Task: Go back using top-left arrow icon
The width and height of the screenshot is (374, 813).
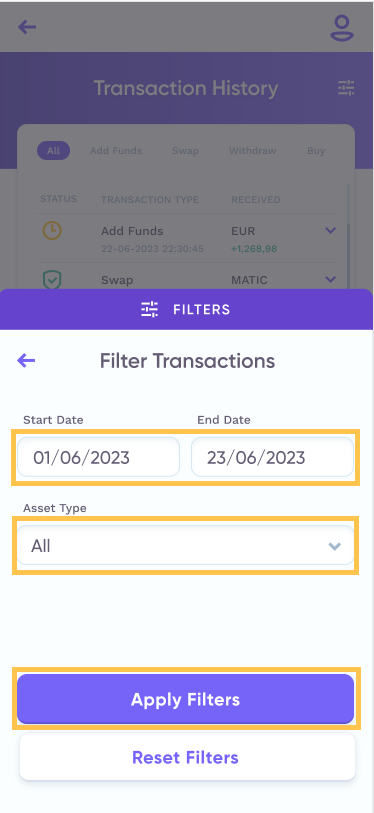Action: 27,26
